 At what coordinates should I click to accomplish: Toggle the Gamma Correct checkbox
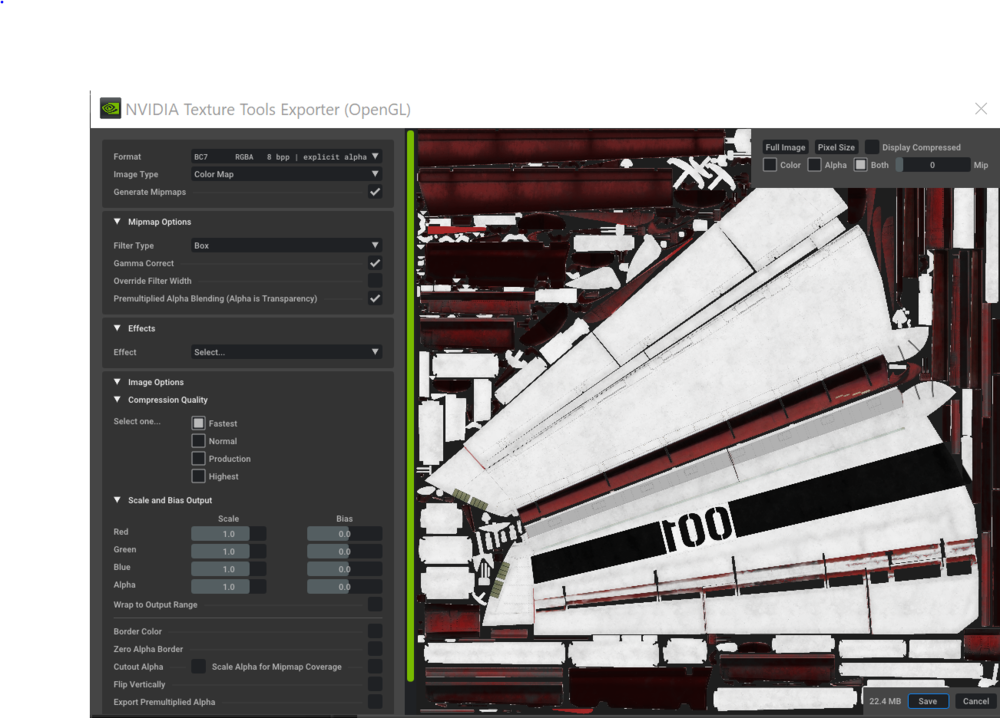click(x=375, y=263)
